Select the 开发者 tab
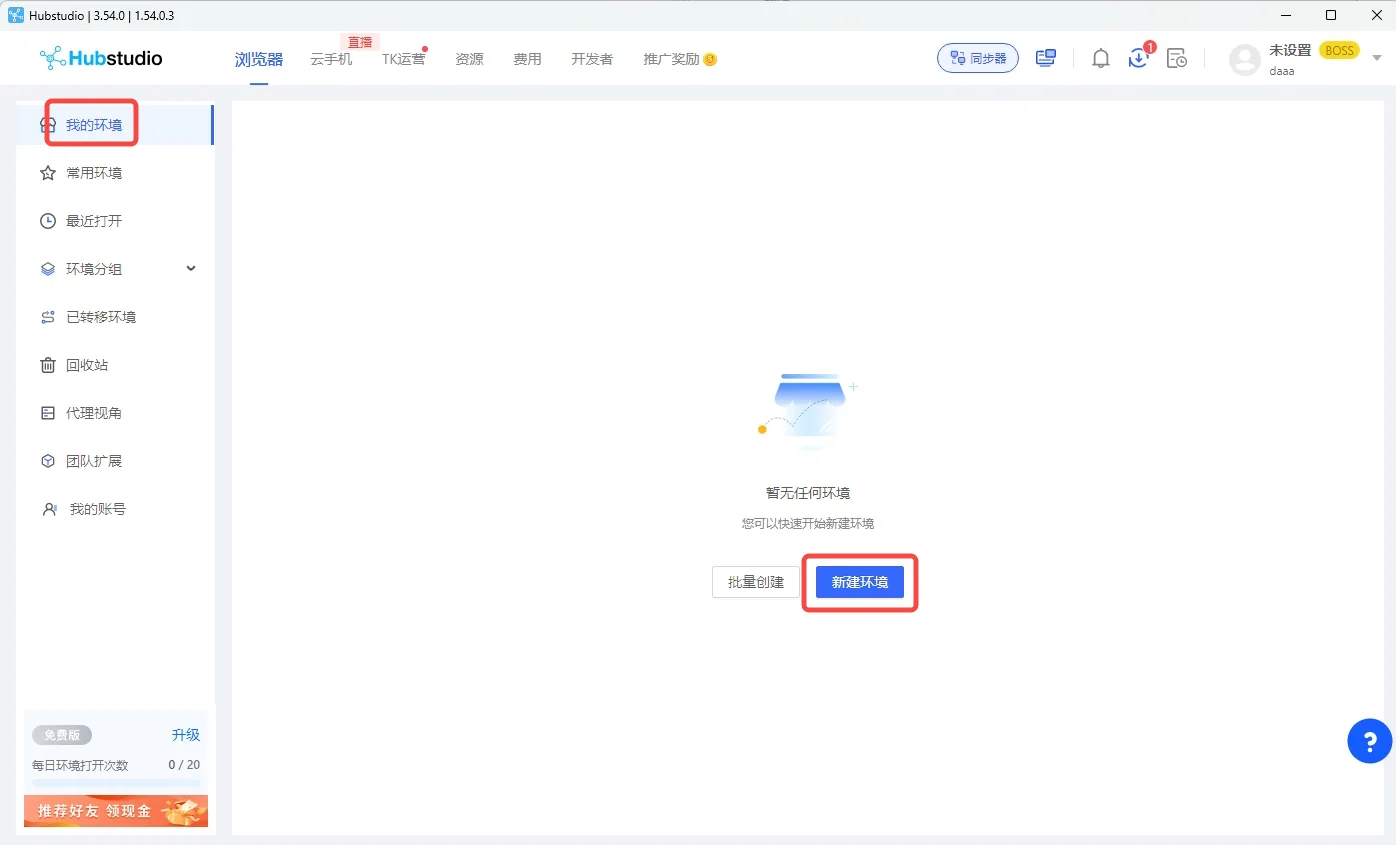The image size is (1396, 845). (x=592, y=59)
